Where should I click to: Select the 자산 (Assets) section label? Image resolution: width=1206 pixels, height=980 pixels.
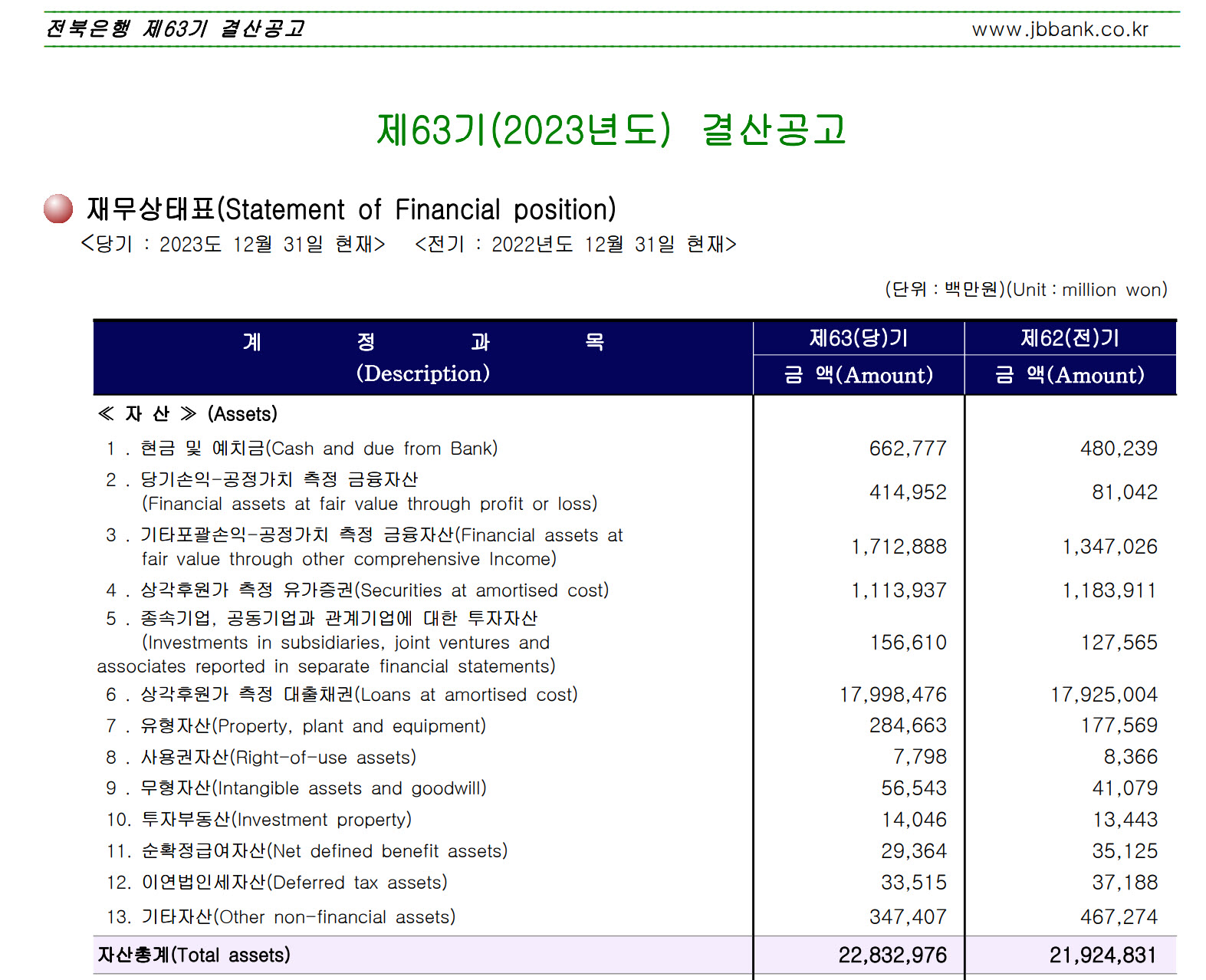click(x=187, y=414)
